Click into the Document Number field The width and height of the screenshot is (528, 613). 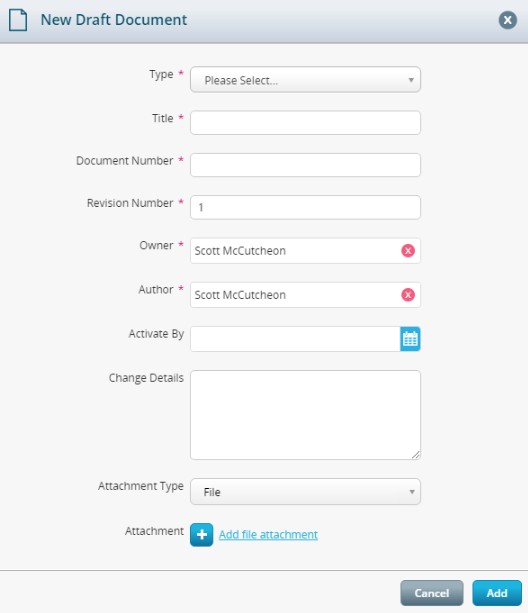(305, 165)
